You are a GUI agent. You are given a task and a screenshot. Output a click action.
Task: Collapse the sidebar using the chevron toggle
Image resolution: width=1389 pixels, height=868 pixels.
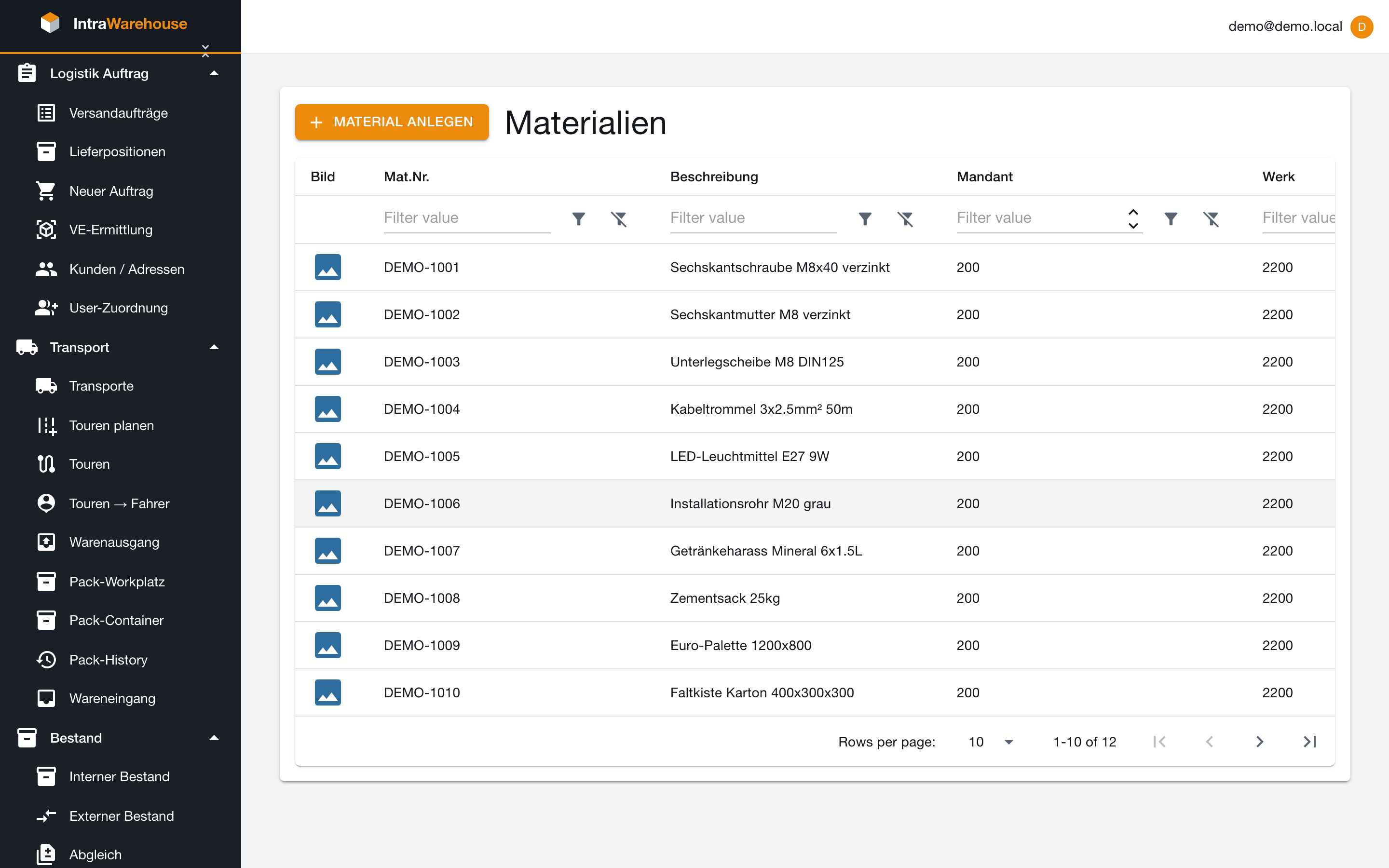(205, 51)
